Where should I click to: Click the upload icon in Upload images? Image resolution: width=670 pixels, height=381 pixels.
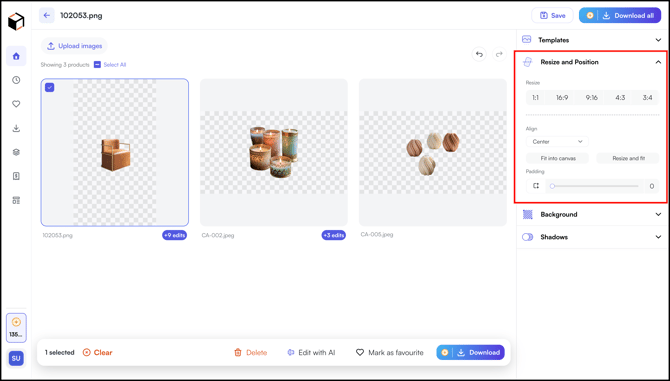[51, 46]
